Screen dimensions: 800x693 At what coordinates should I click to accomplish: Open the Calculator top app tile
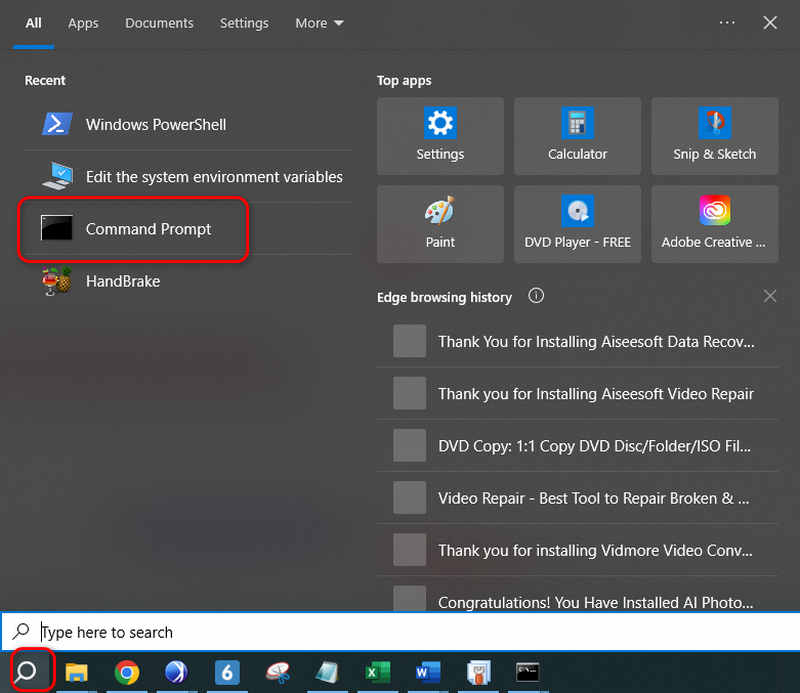[578, 136]
